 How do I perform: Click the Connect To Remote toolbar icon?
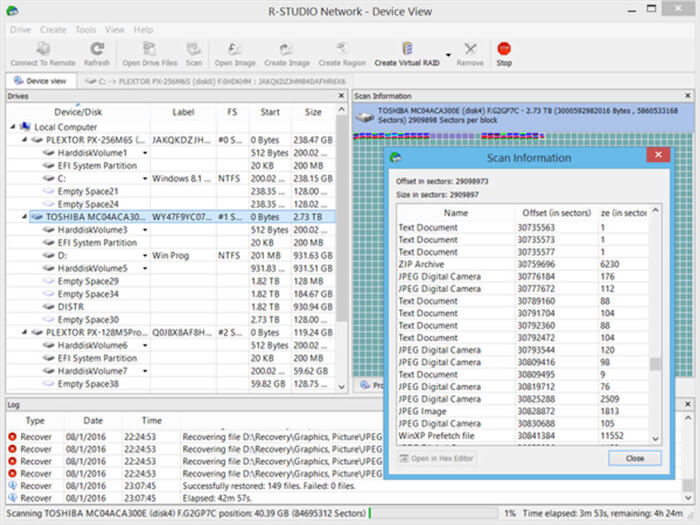[x=43, y=54]
